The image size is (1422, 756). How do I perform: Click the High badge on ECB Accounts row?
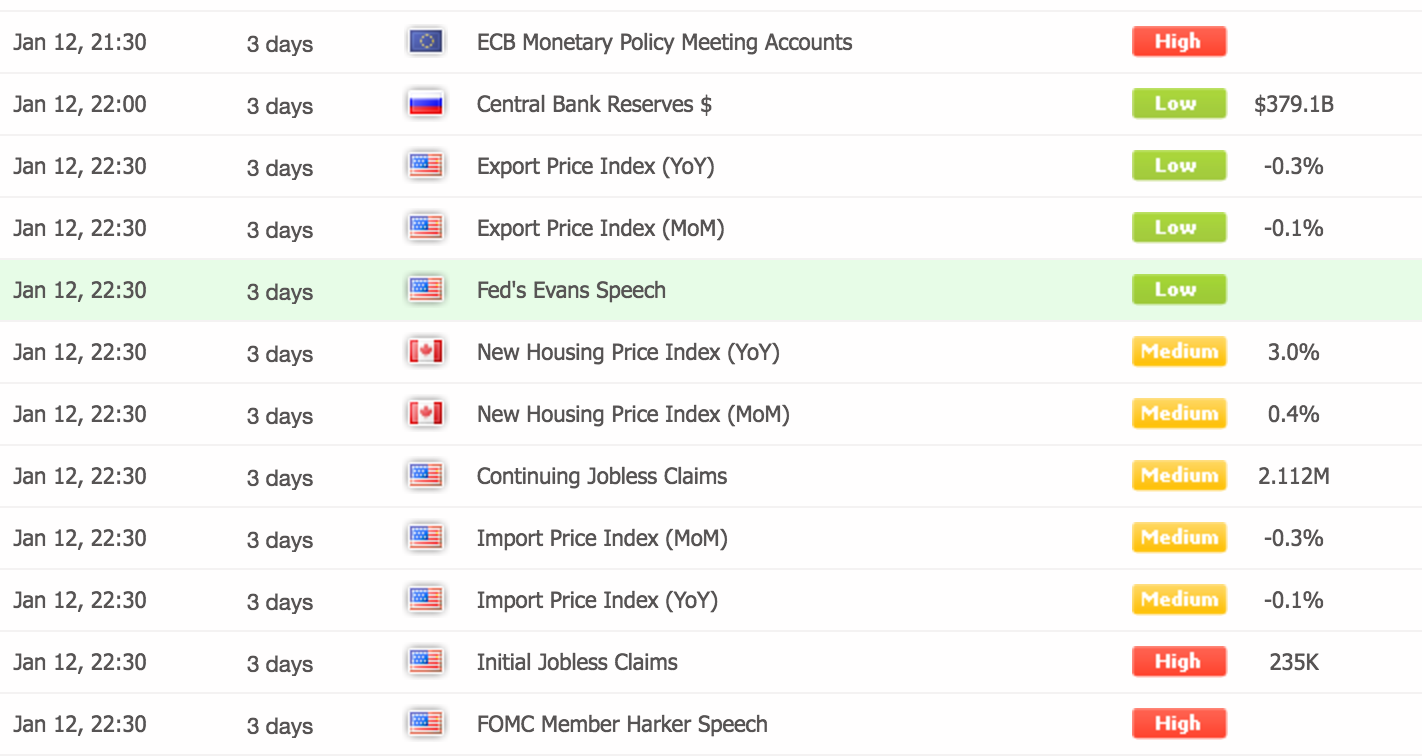tap(1179, 42)
